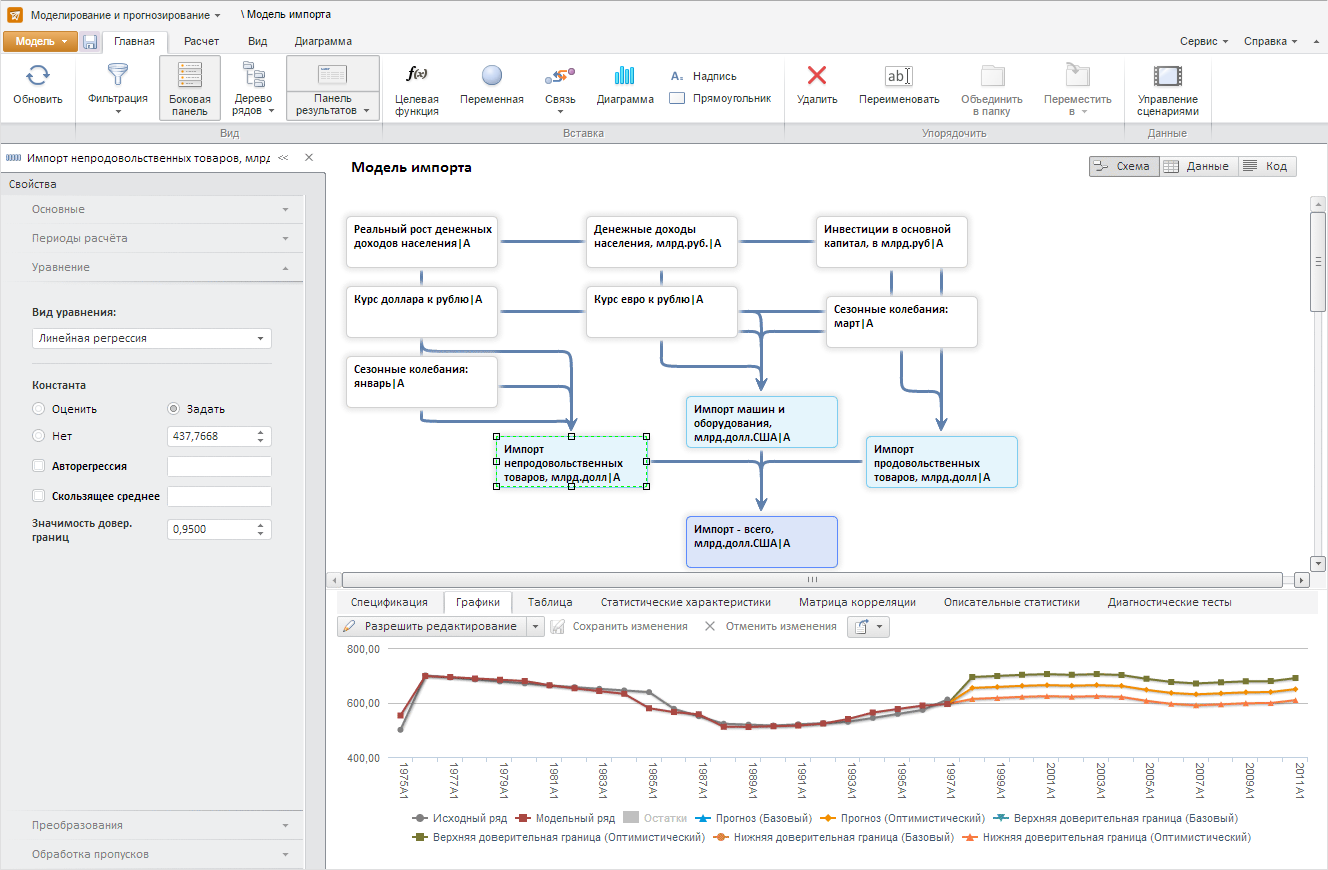Open the Фильтрация funnel tool
Viewport: 1328px width, 870px height.
(x=117, y=77)
